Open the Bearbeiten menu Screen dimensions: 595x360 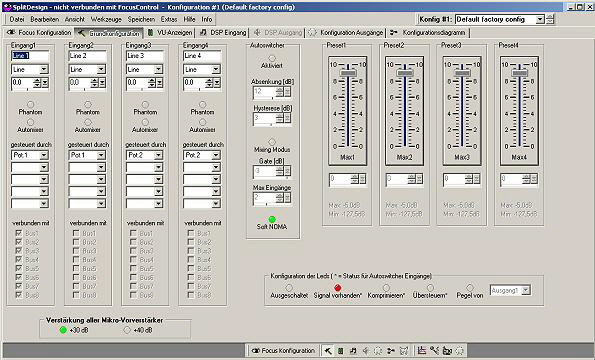(x=44, y=19)
